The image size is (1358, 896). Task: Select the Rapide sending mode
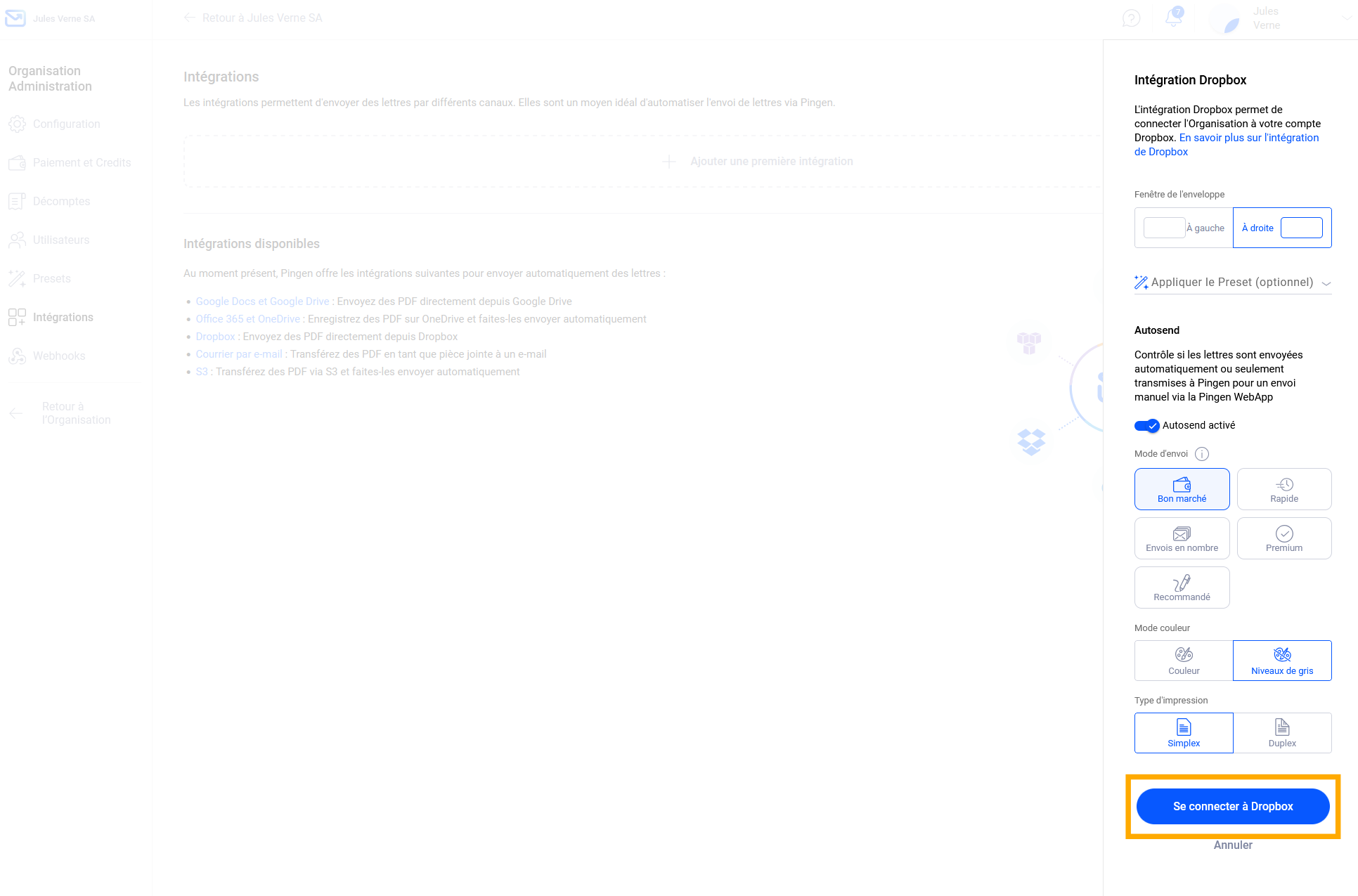(x=1283, y=489)
